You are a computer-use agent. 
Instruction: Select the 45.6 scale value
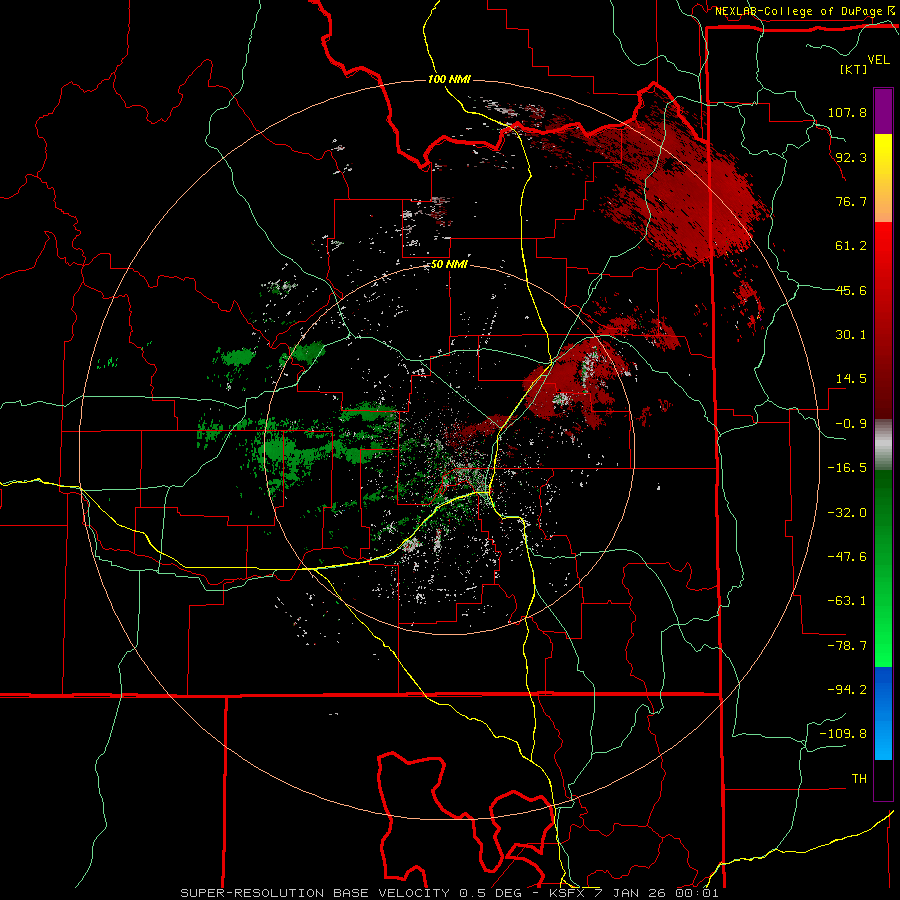851,290
